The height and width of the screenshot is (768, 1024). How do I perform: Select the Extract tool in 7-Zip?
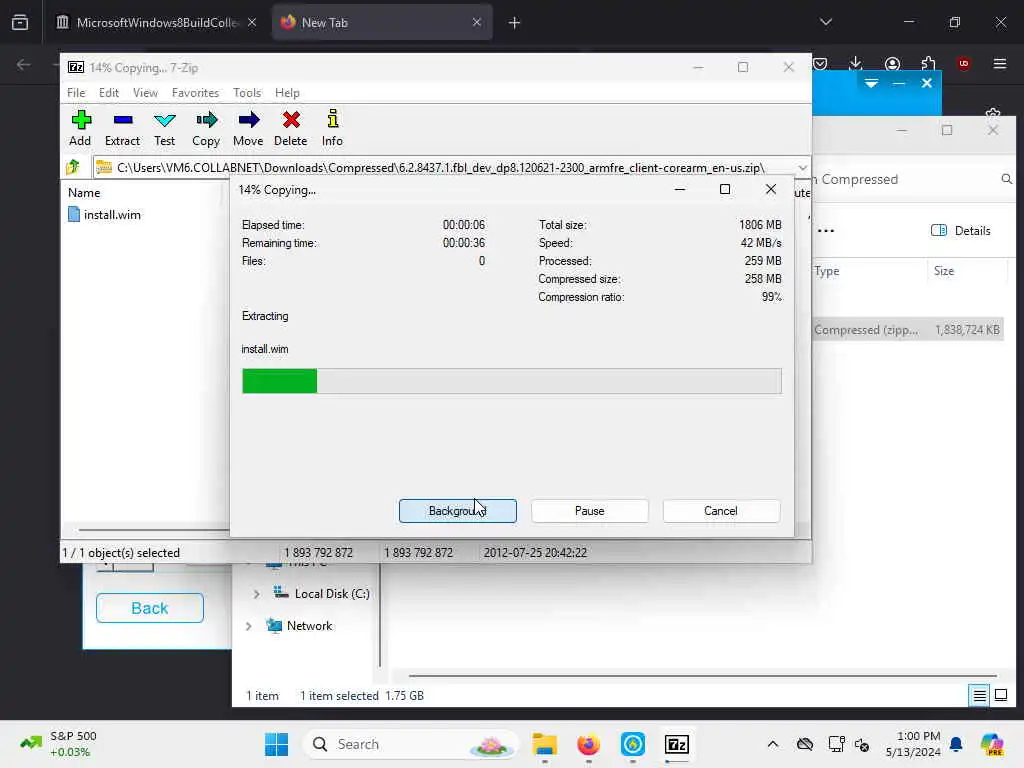pyautogui.click(x=123, y=128)
